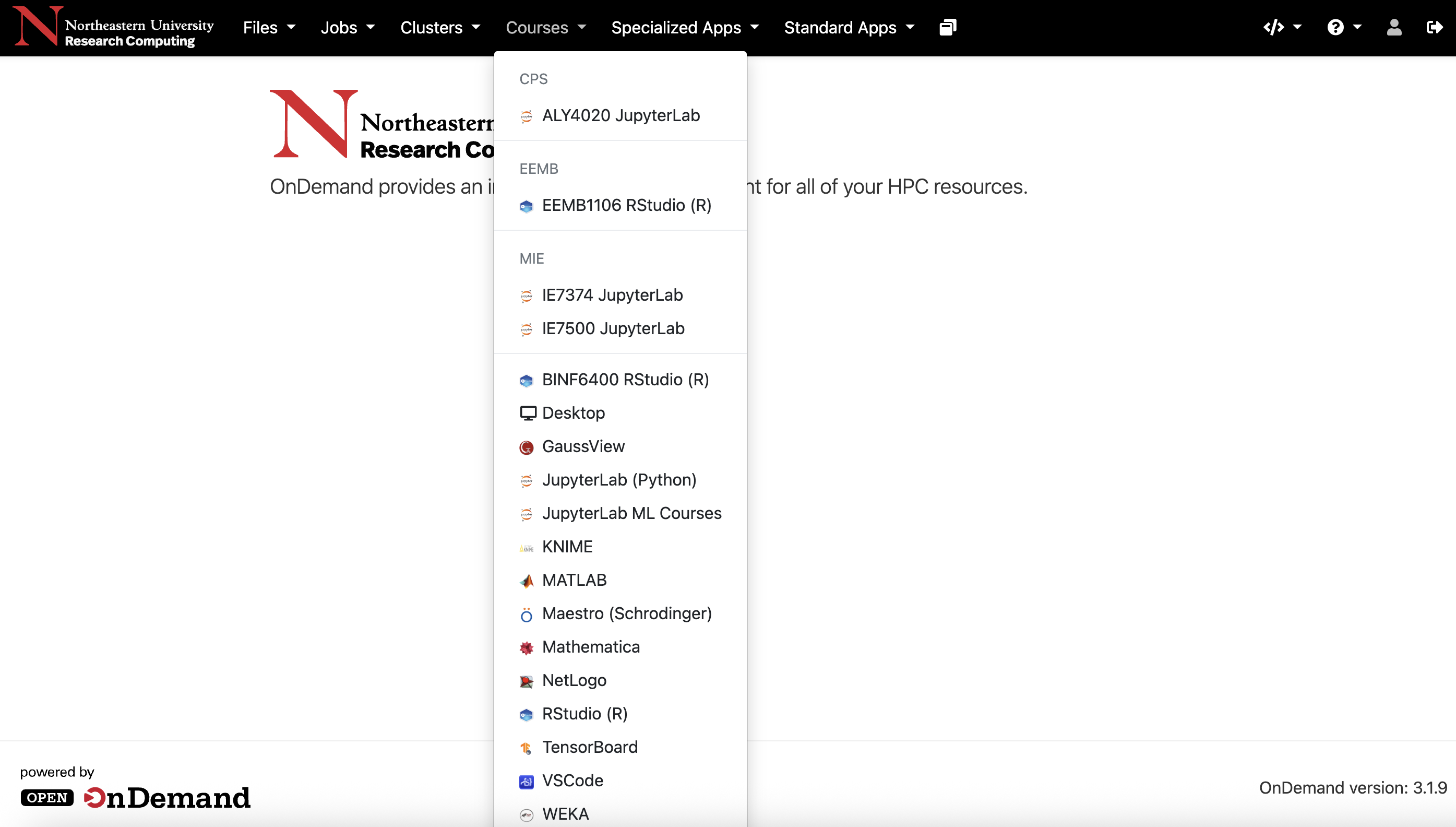The image size is (1456, 827).
Task: Click the GaussView app icon
Action: click(526, 447)
